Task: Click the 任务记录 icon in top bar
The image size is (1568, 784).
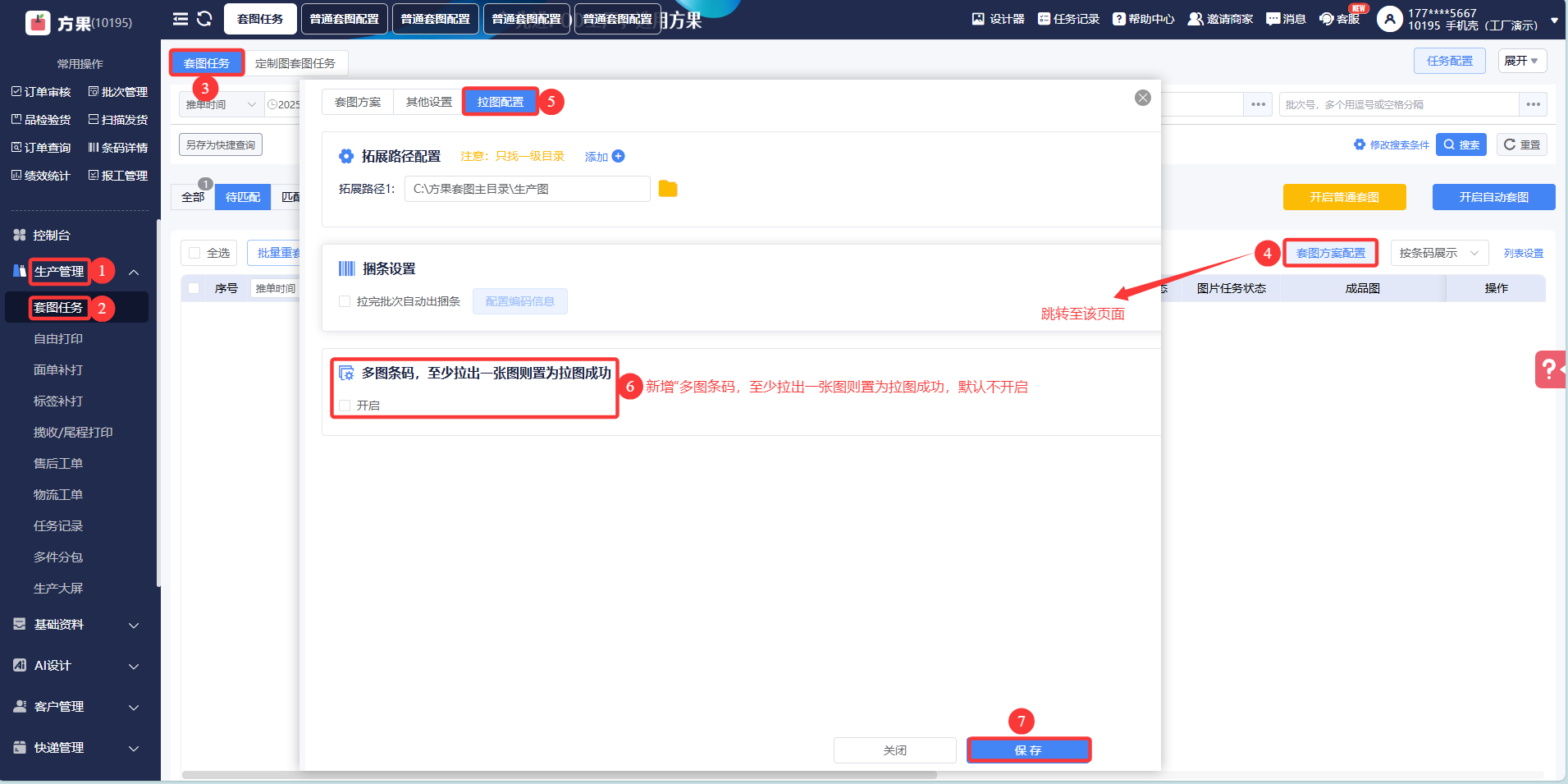Action: point(1044,19)
